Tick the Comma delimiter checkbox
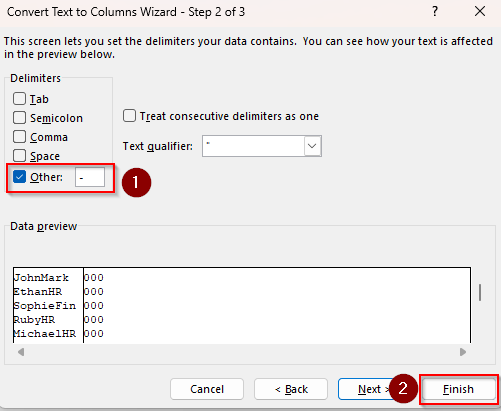Viewport: 501px width, 411px height. 19,137
